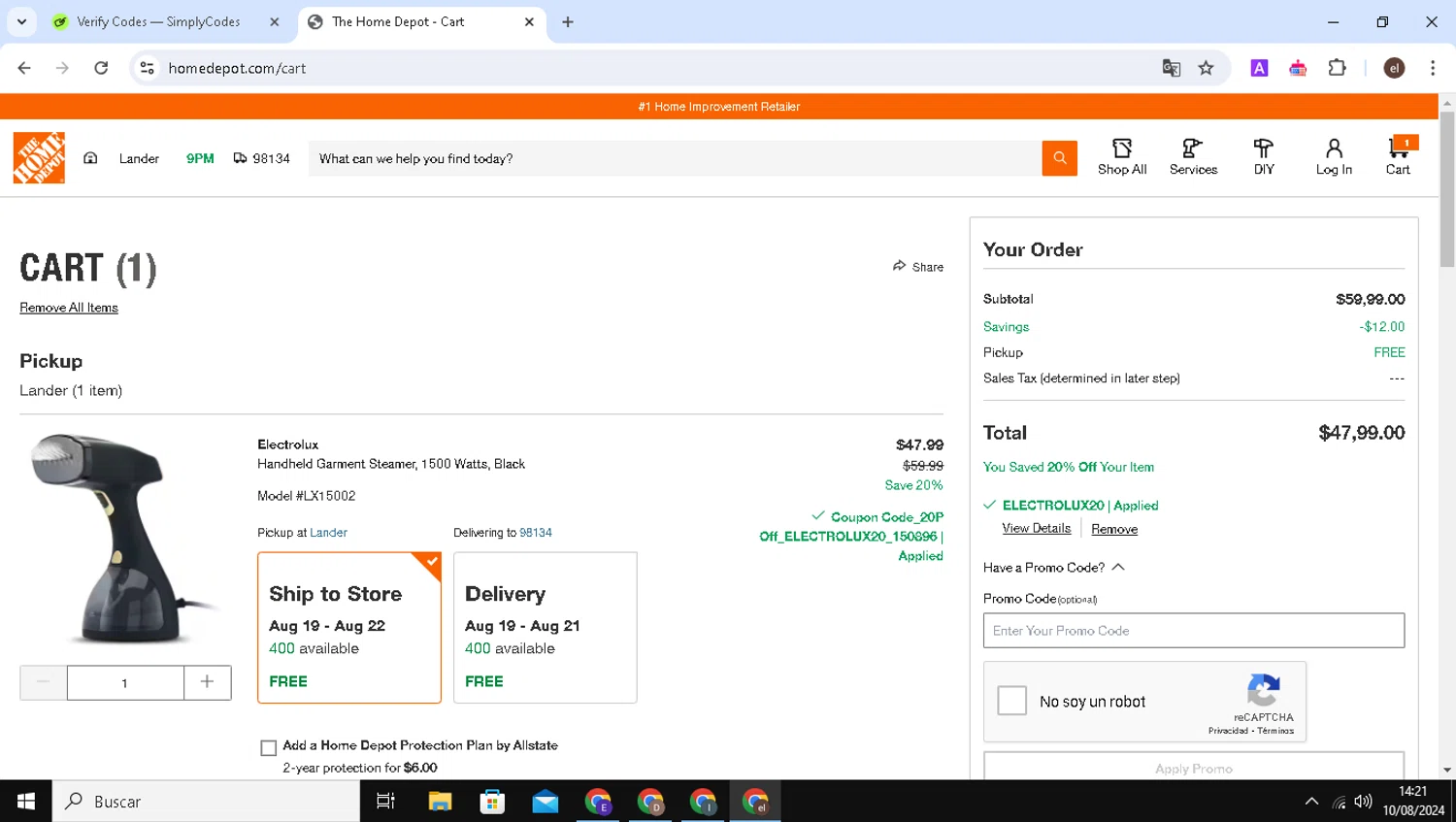Remove the ELECTROLUX20 promo code
Image resolution: width=1456 pixels, height=822 pixels.
pos(1114,529)
